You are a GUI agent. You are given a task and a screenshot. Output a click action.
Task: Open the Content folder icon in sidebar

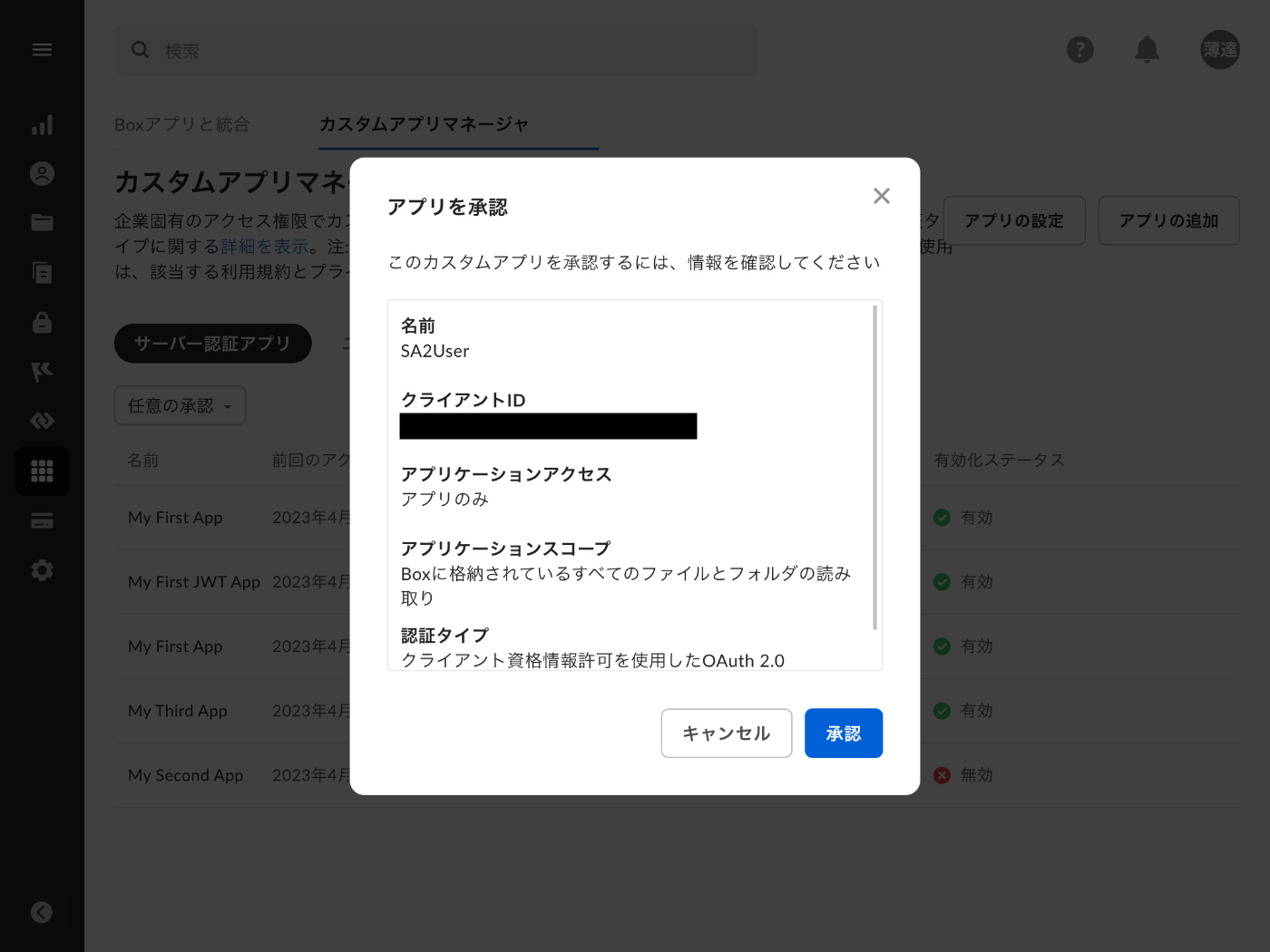42,222
